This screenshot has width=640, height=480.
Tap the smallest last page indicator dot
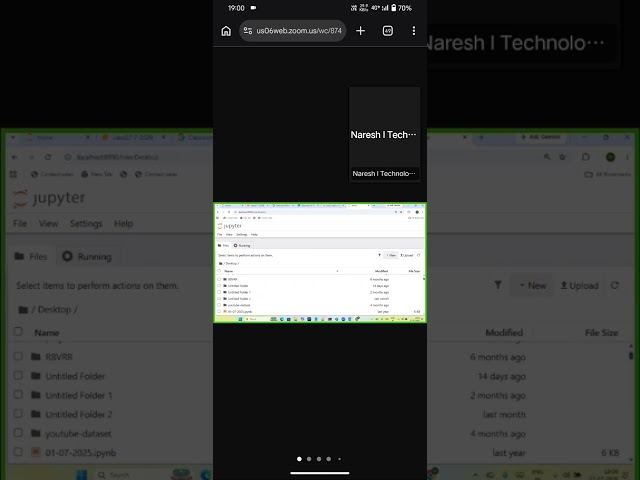coord(340,459)
